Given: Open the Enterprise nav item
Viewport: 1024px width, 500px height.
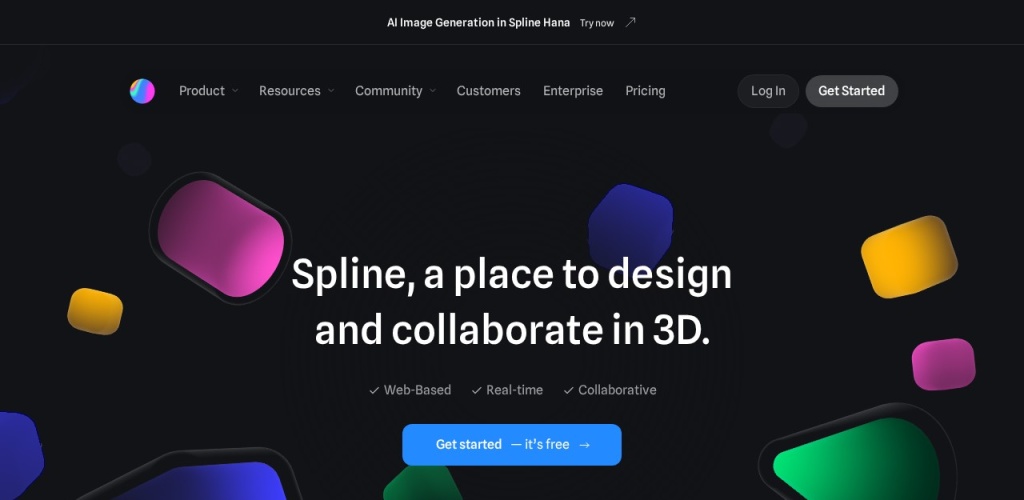Looking at the screenshot, I should click(573, 91).
